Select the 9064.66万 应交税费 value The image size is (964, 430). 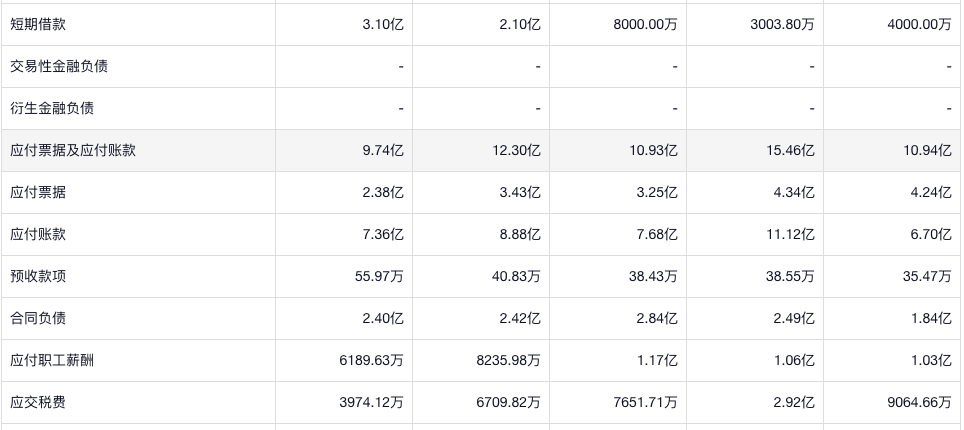click(x=917, y=402)
